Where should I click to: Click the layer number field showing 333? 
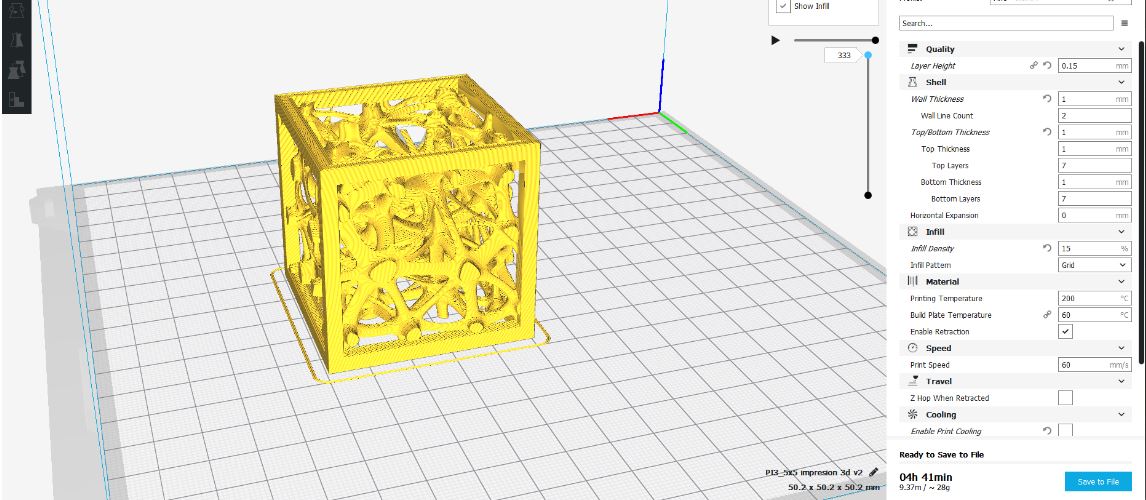pos(843,55)
